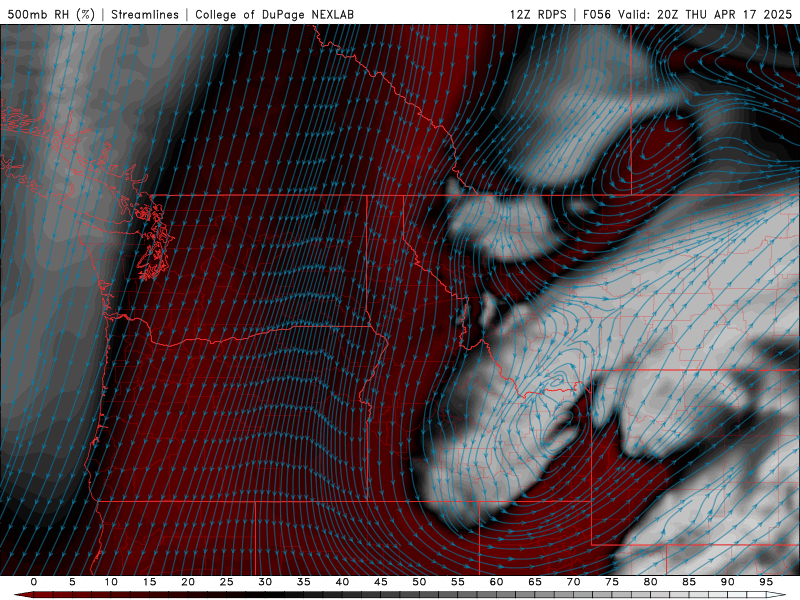
Task: Click the colorbar label "0"
Action: pyautogui.click(x=34, y=582)
